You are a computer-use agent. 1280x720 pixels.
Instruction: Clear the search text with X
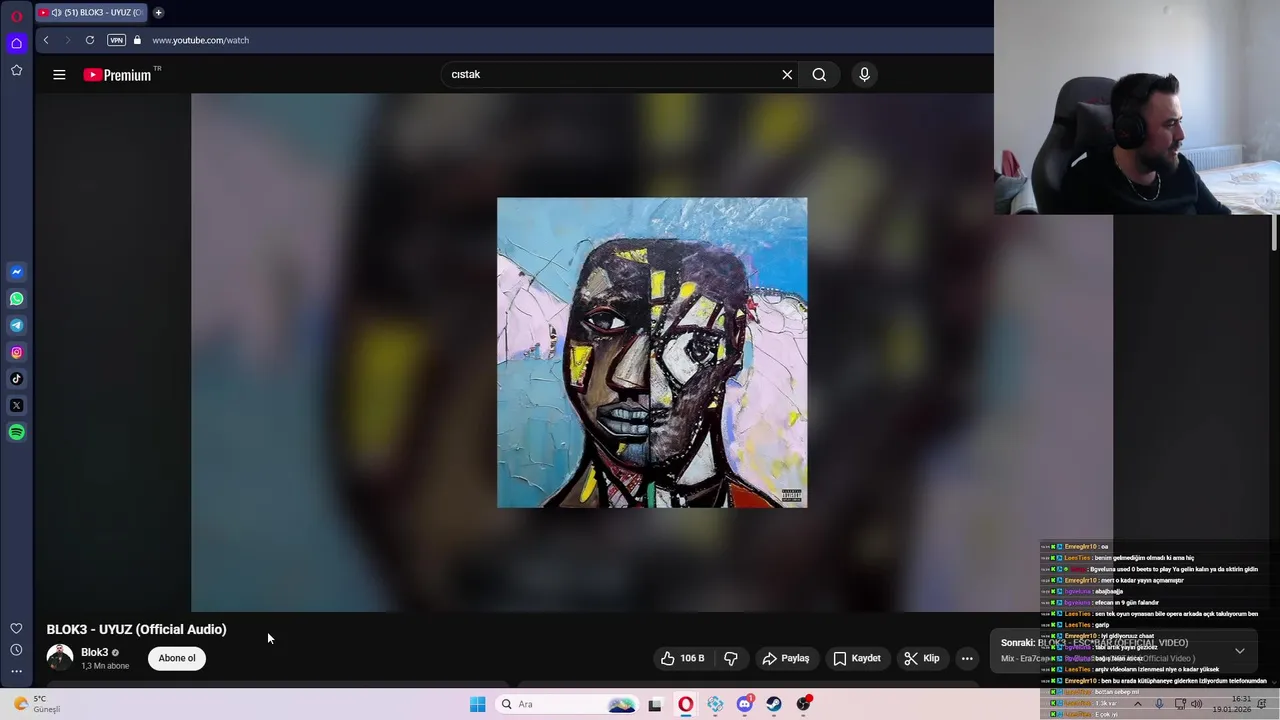[x=787, y=75]
